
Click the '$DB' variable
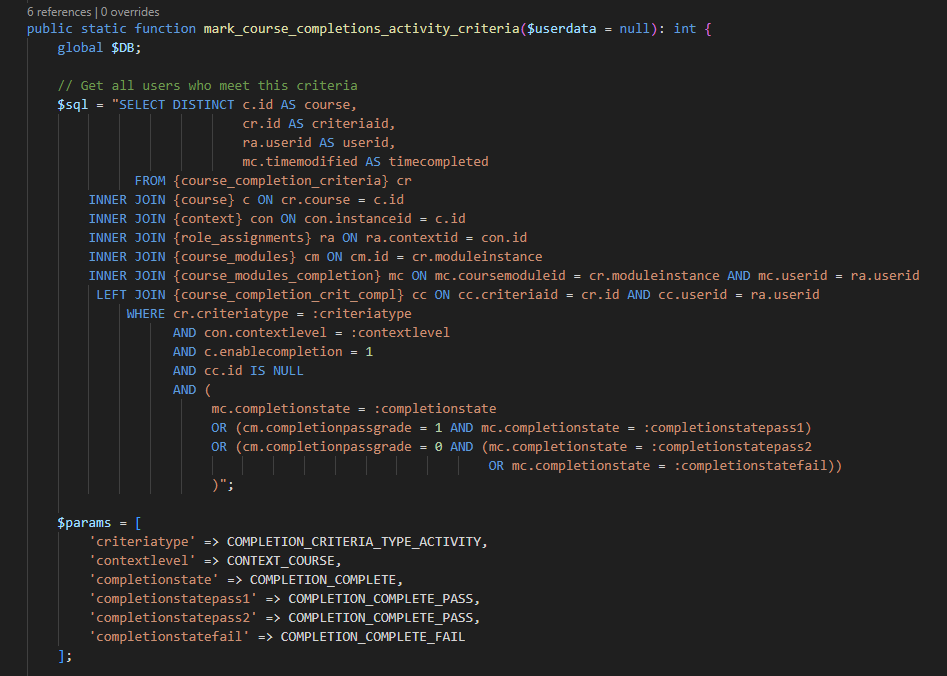123,48
